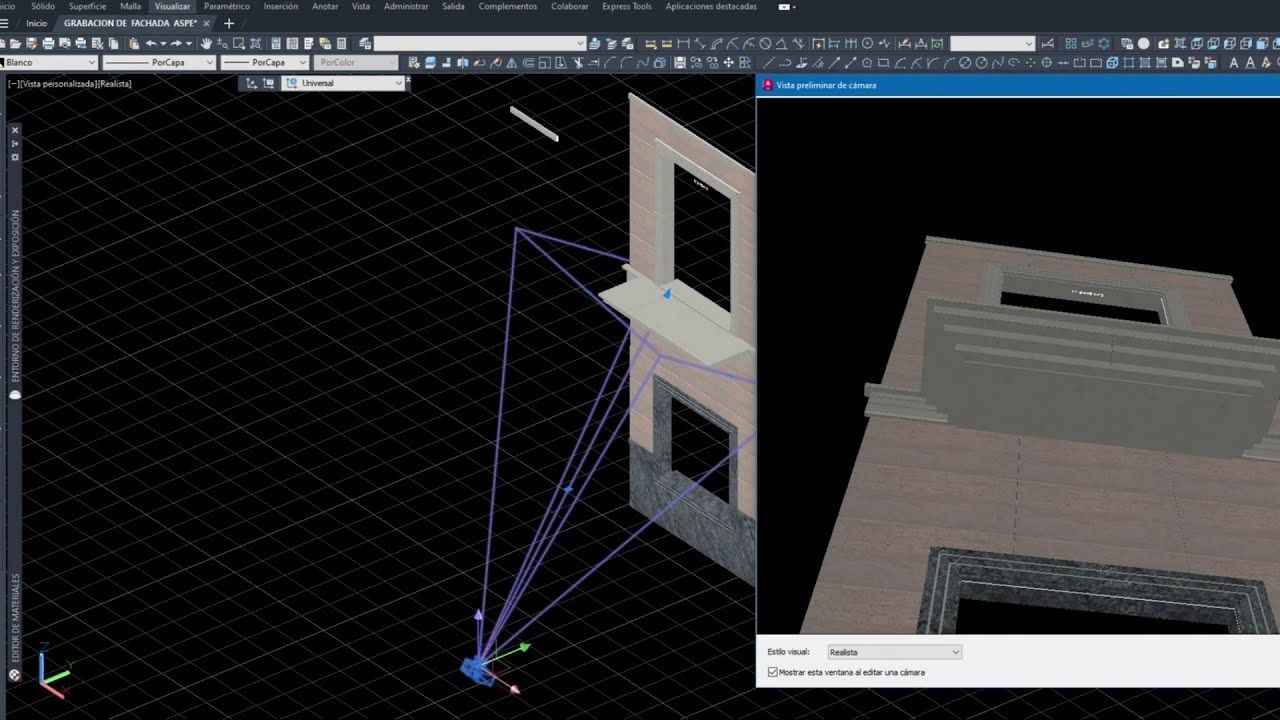Screen dimensions: 1280x720
Task: Open the hamburger menu beside the Inicio tab
Action: (x=5, y=23)
